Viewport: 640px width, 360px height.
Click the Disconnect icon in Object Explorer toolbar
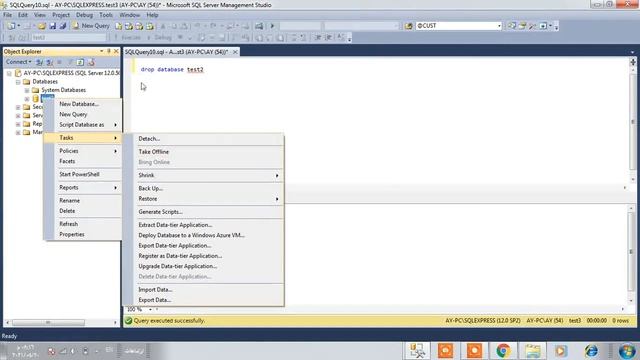click(49, 62)
